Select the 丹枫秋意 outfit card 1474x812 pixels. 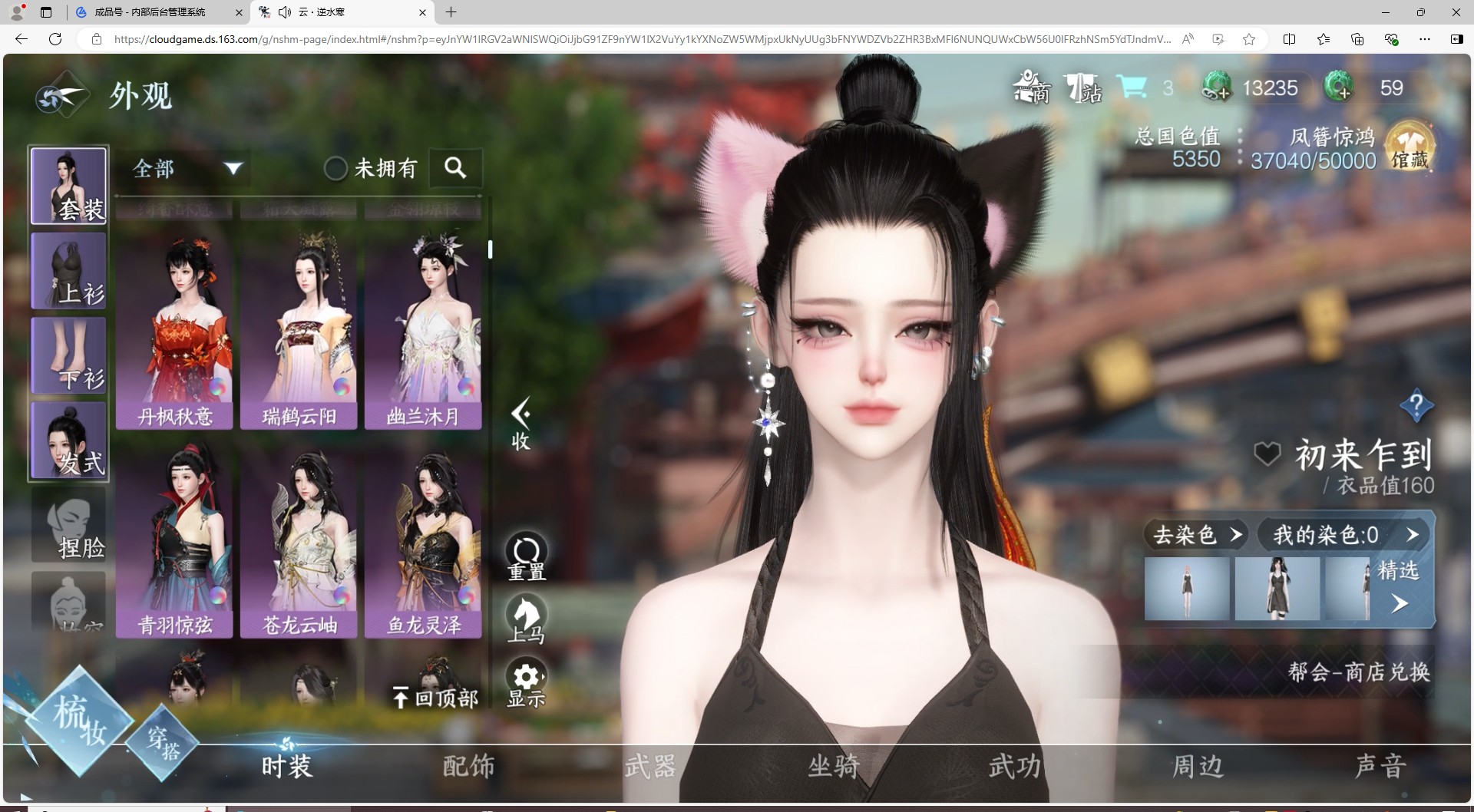174,330
